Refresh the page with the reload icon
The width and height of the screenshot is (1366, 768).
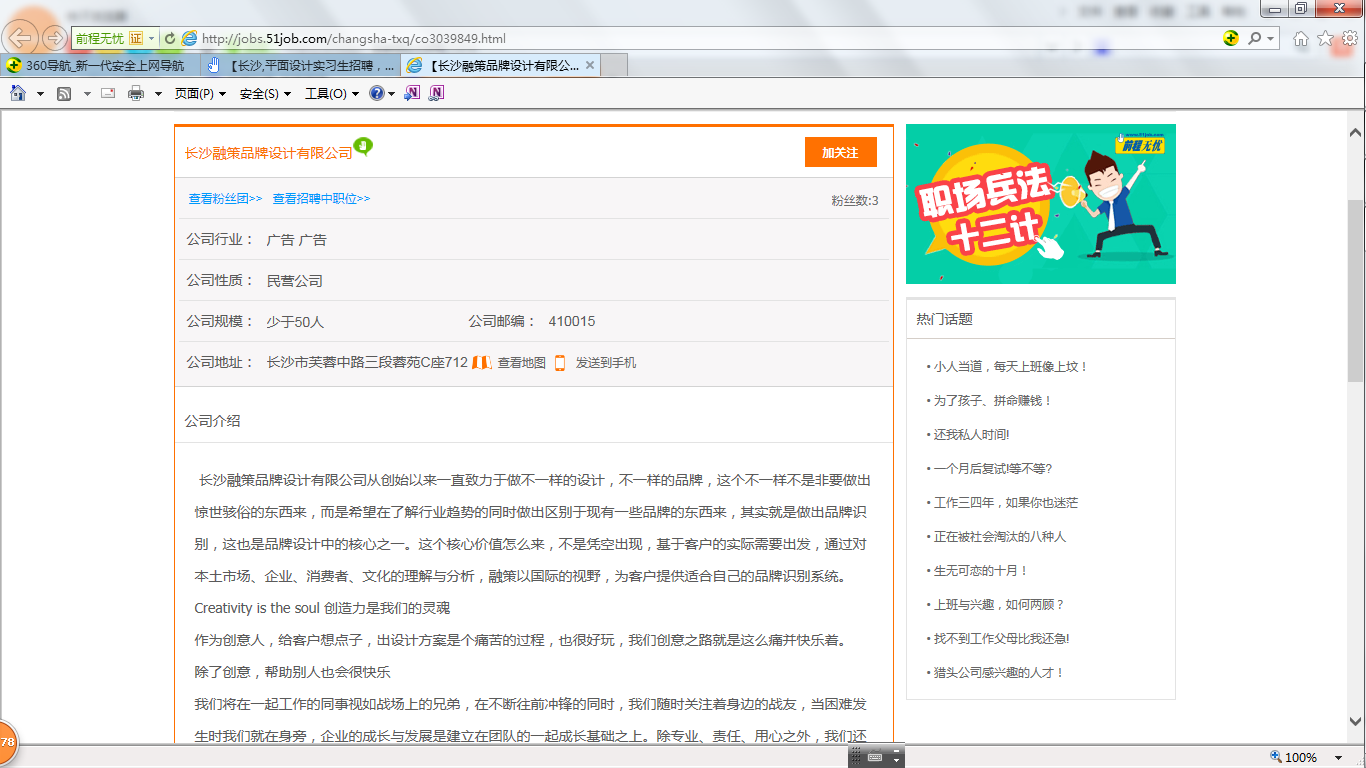tap(170, 39)
